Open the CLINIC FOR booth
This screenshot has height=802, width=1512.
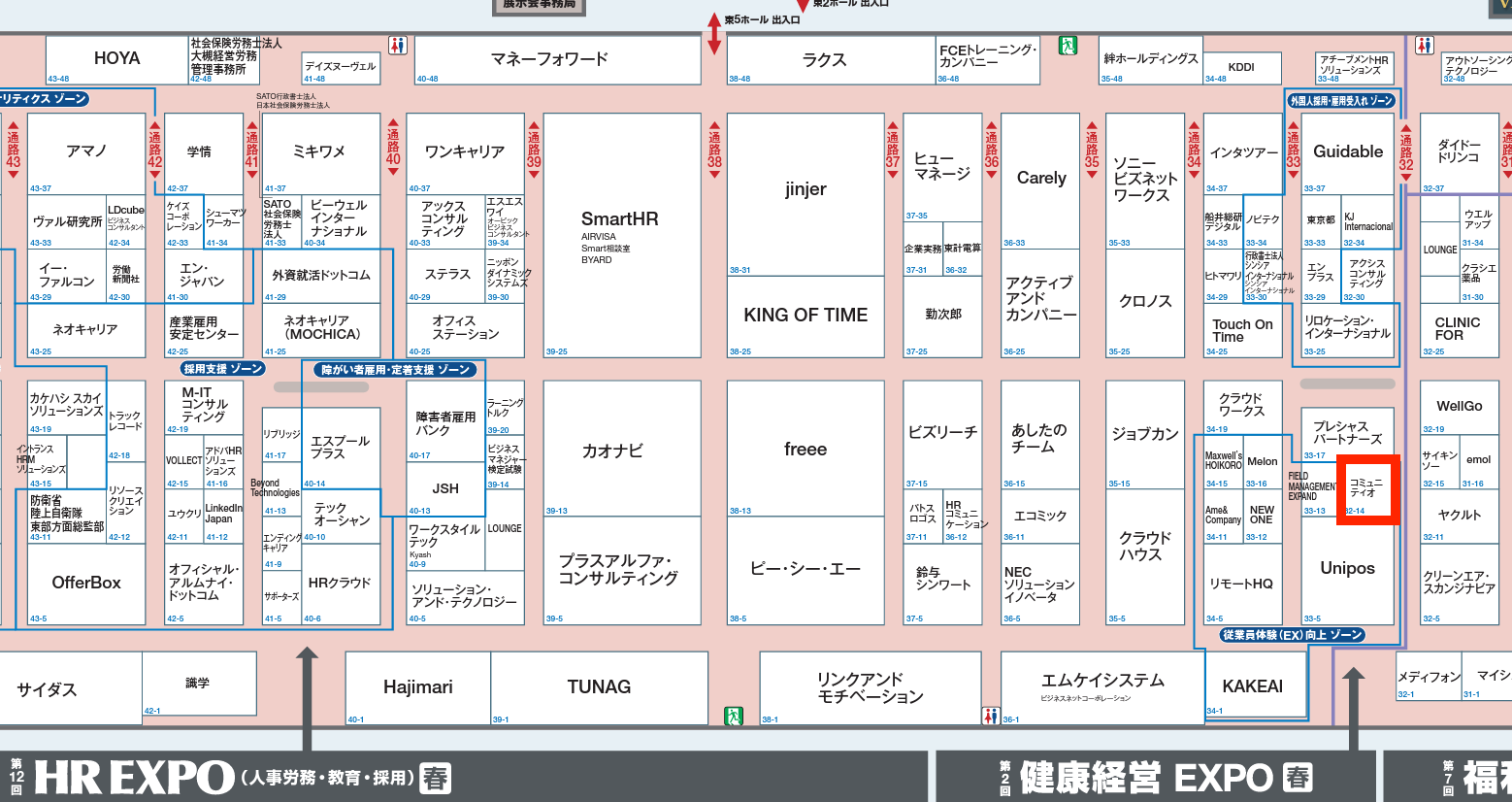click(1459, 330)
